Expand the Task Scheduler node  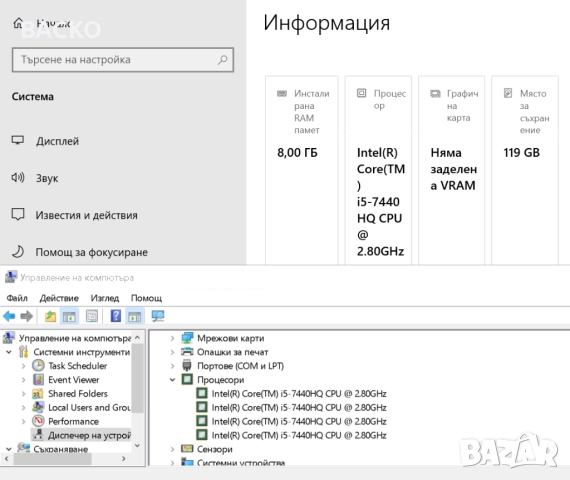pyautogui.click(x=24, y=366)
